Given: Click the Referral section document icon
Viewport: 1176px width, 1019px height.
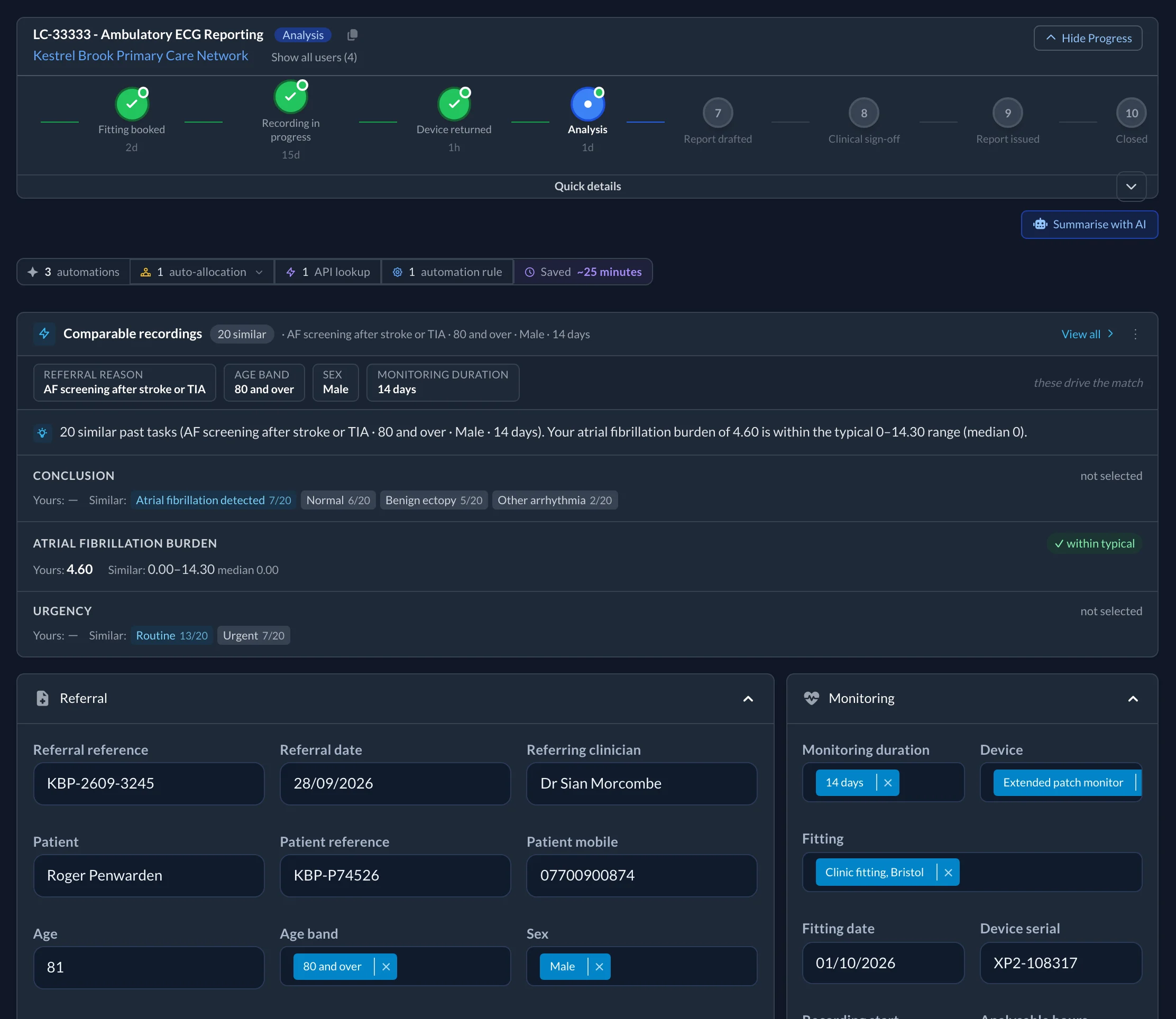Looking at the screenshot, I should coord(43,698).
